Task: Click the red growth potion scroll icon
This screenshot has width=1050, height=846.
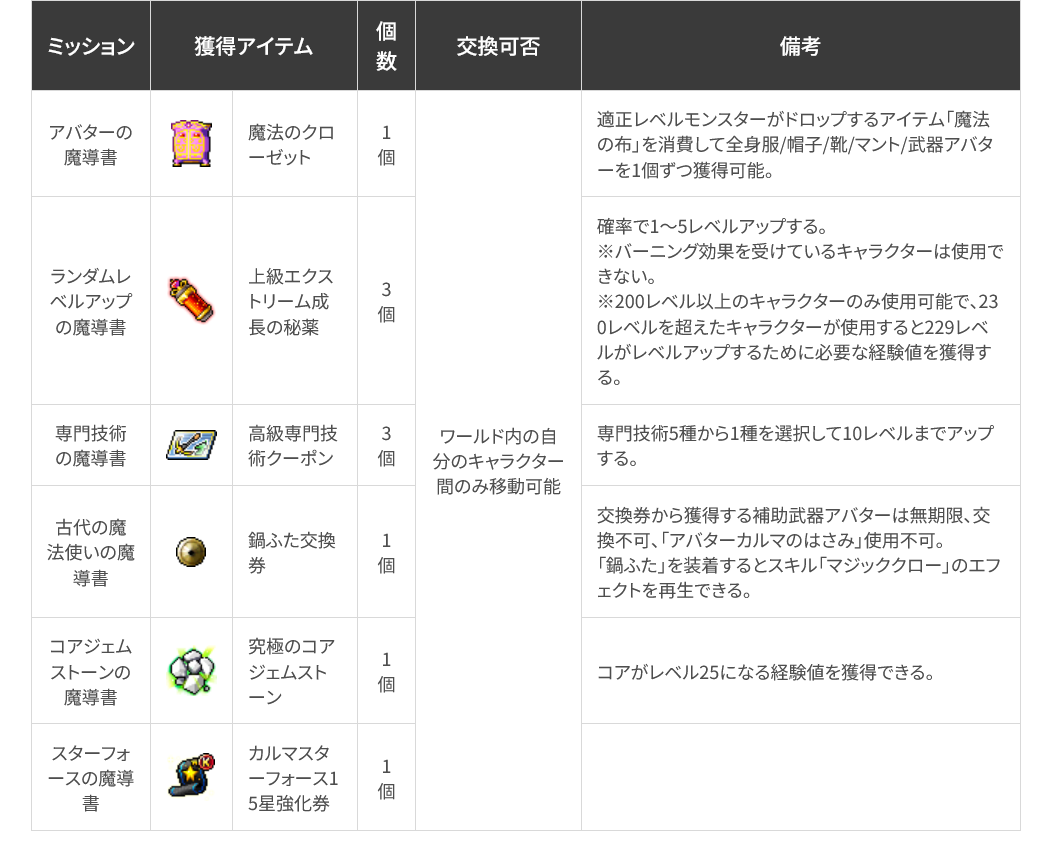Action: 192,301
